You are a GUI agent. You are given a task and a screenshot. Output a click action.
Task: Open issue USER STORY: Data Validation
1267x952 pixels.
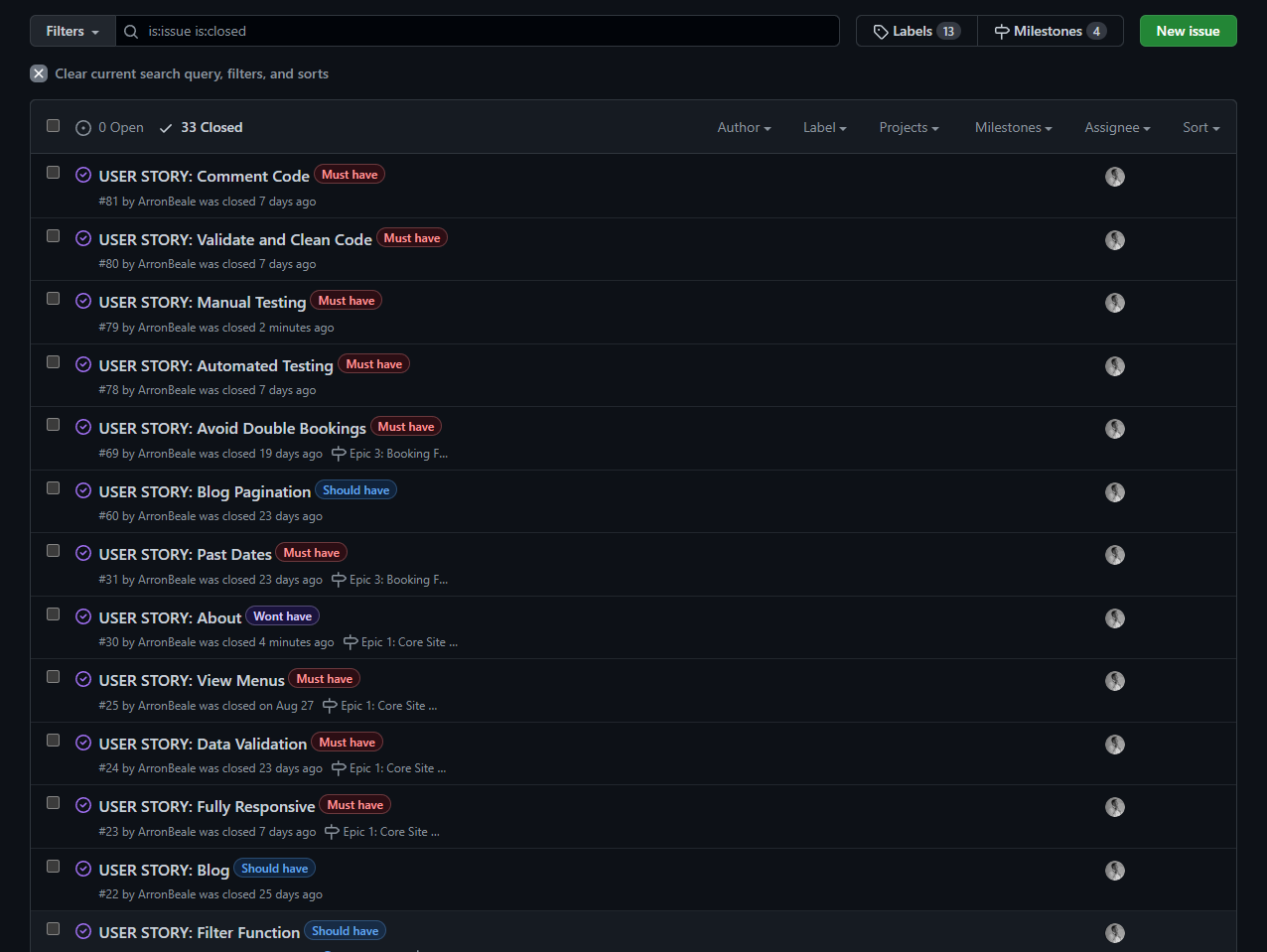pos(203,744)
